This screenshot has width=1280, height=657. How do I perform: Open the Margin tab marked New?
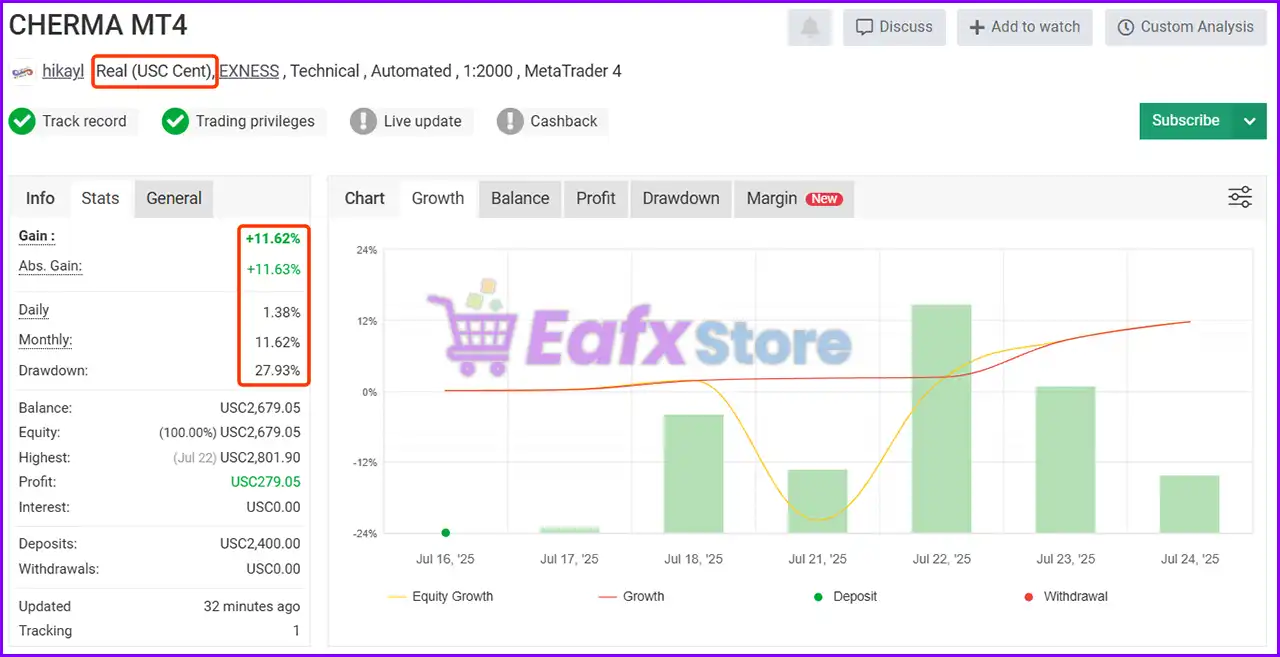click(x=794, y=198)
